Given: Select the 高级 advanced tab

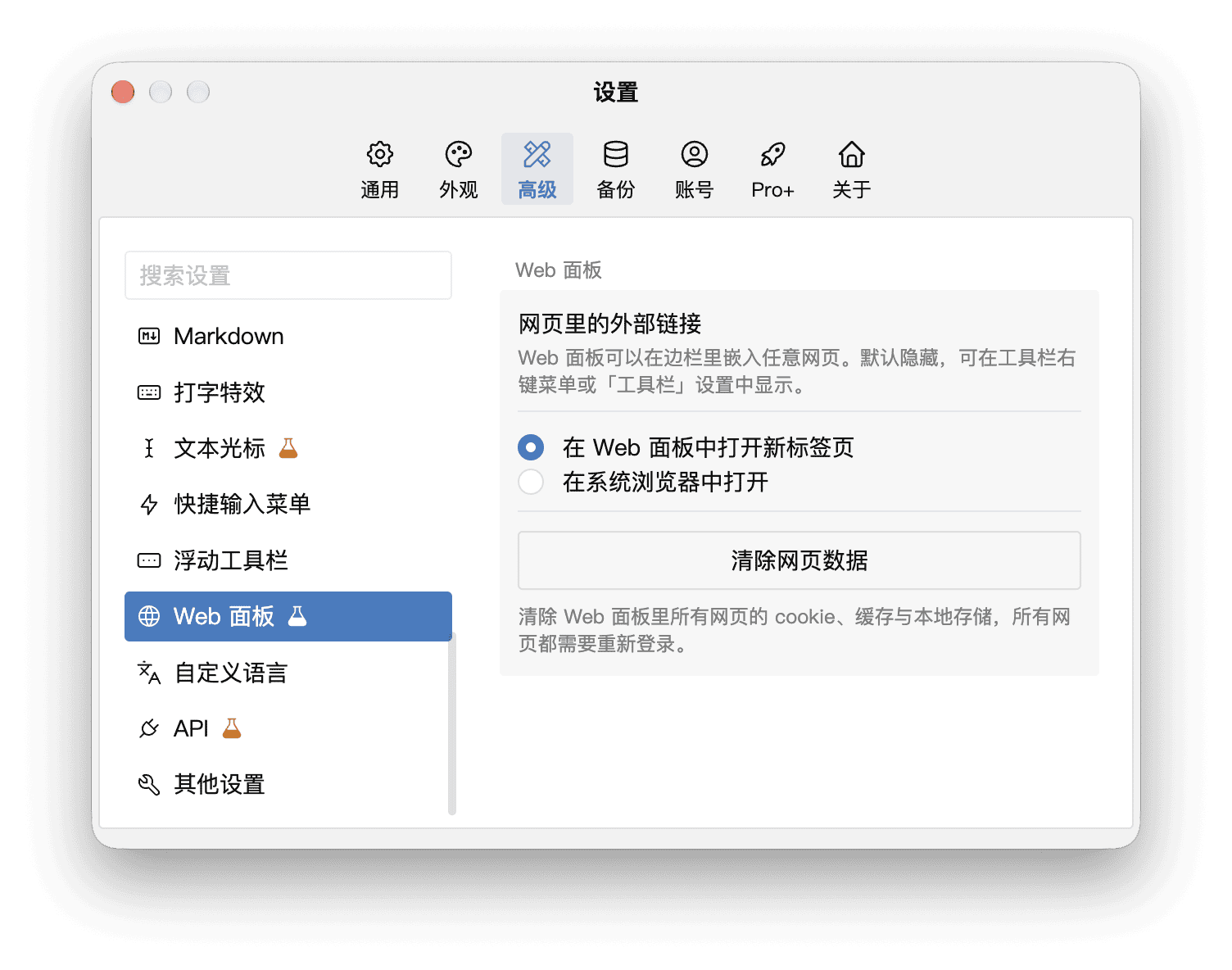Looking at the screenshot, I should [537, 170].
